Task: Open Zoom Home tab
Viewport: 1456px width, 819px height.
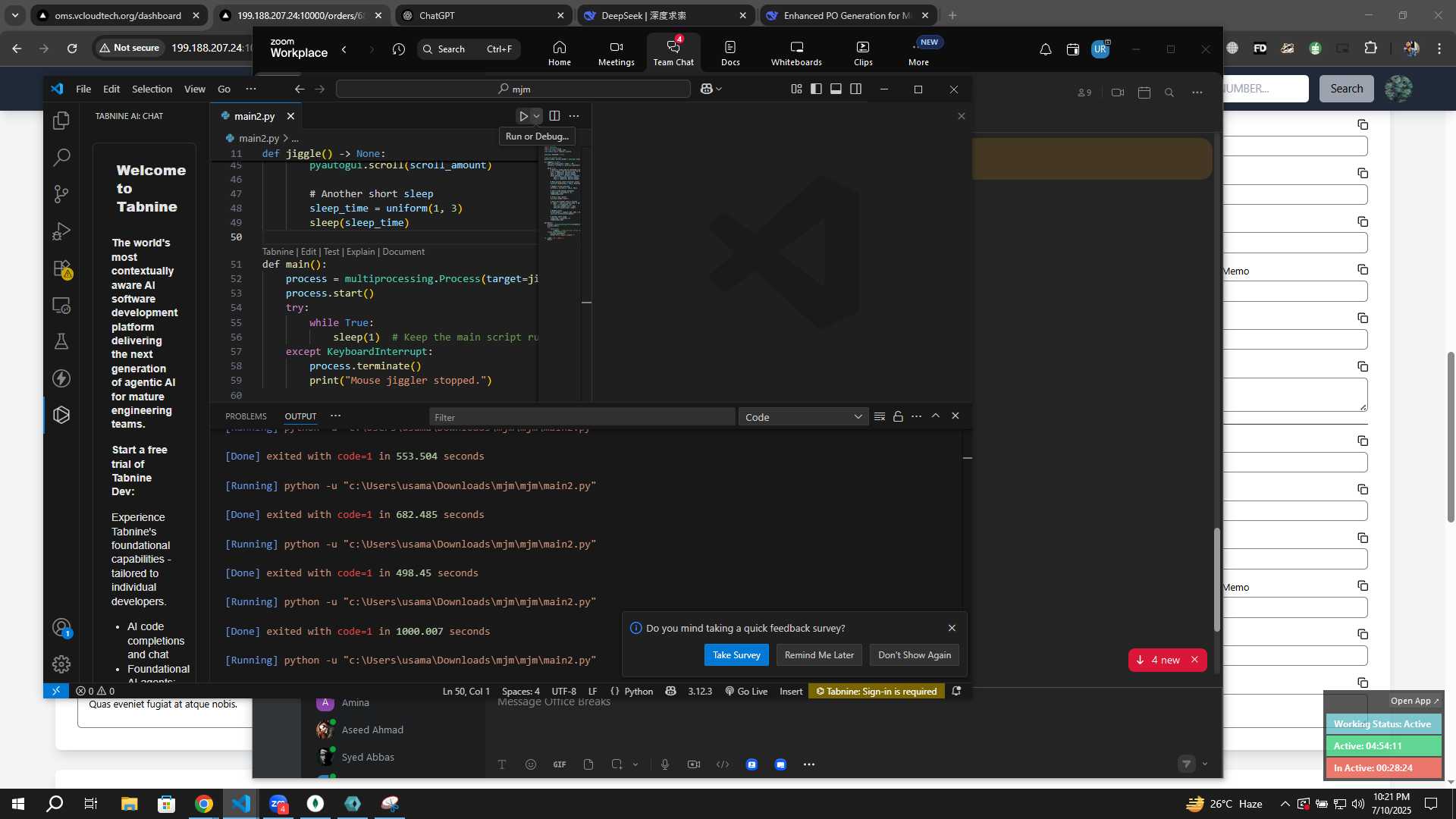Action: (x=560, y=52)
